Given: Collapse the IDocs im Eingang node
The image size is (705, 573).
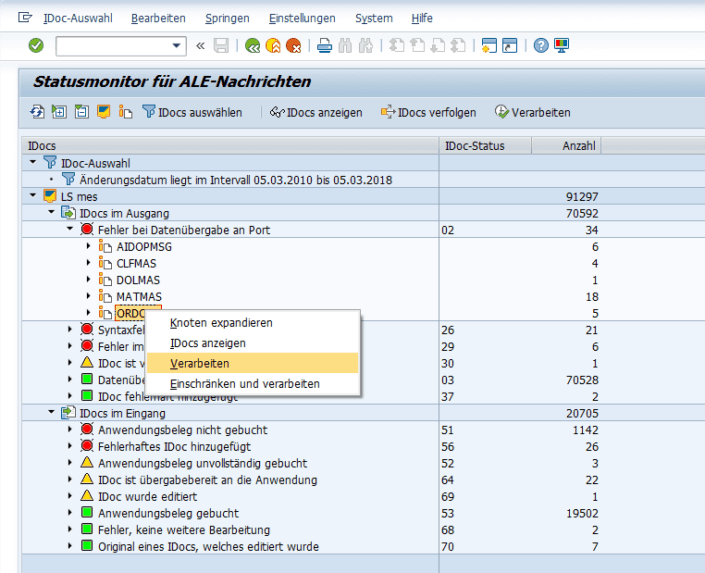Looking at the screenshot, I should (x=52, y=413).
